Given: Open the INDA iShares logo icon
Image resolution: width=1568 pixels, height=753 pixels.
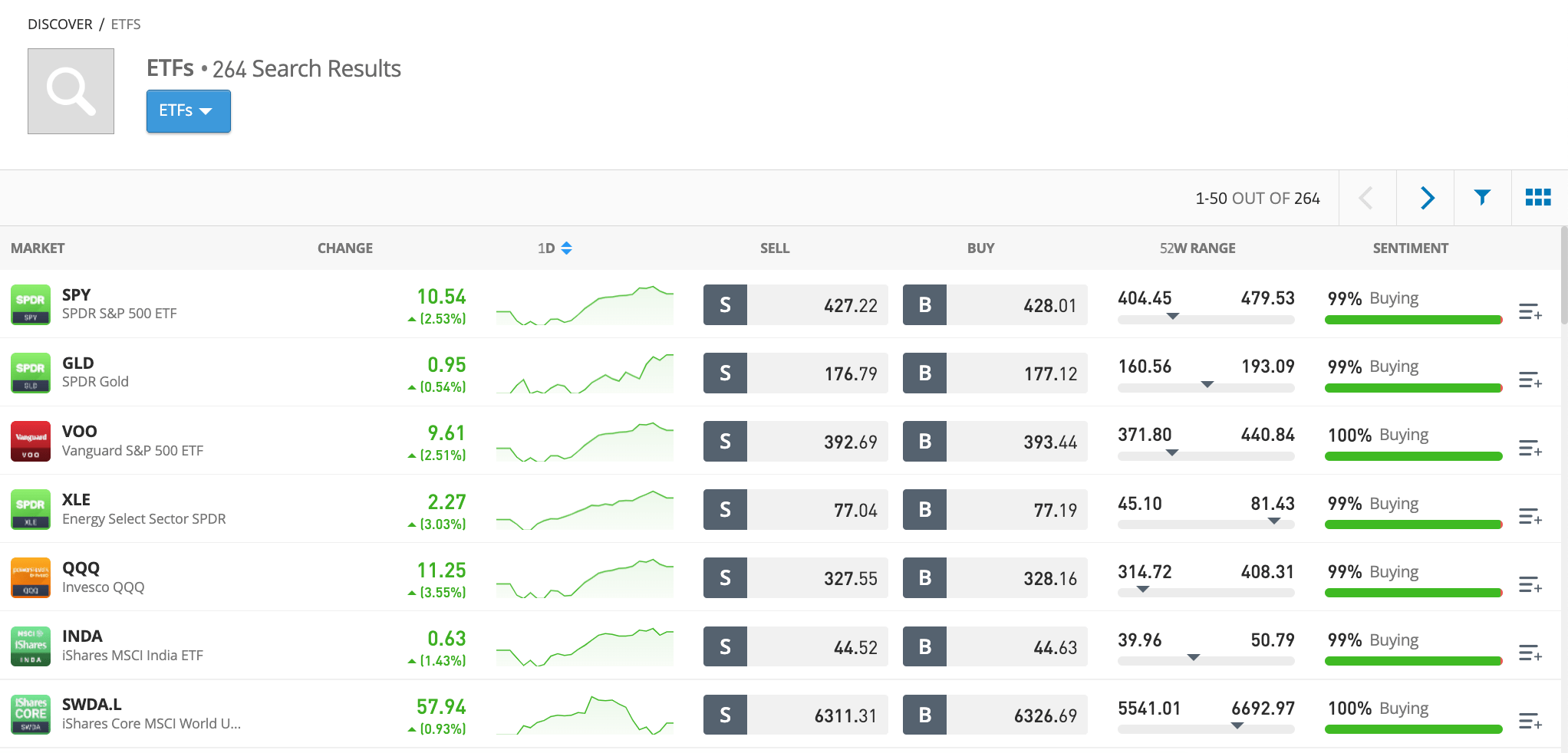Looking at the screenshot, I should 31,646.
